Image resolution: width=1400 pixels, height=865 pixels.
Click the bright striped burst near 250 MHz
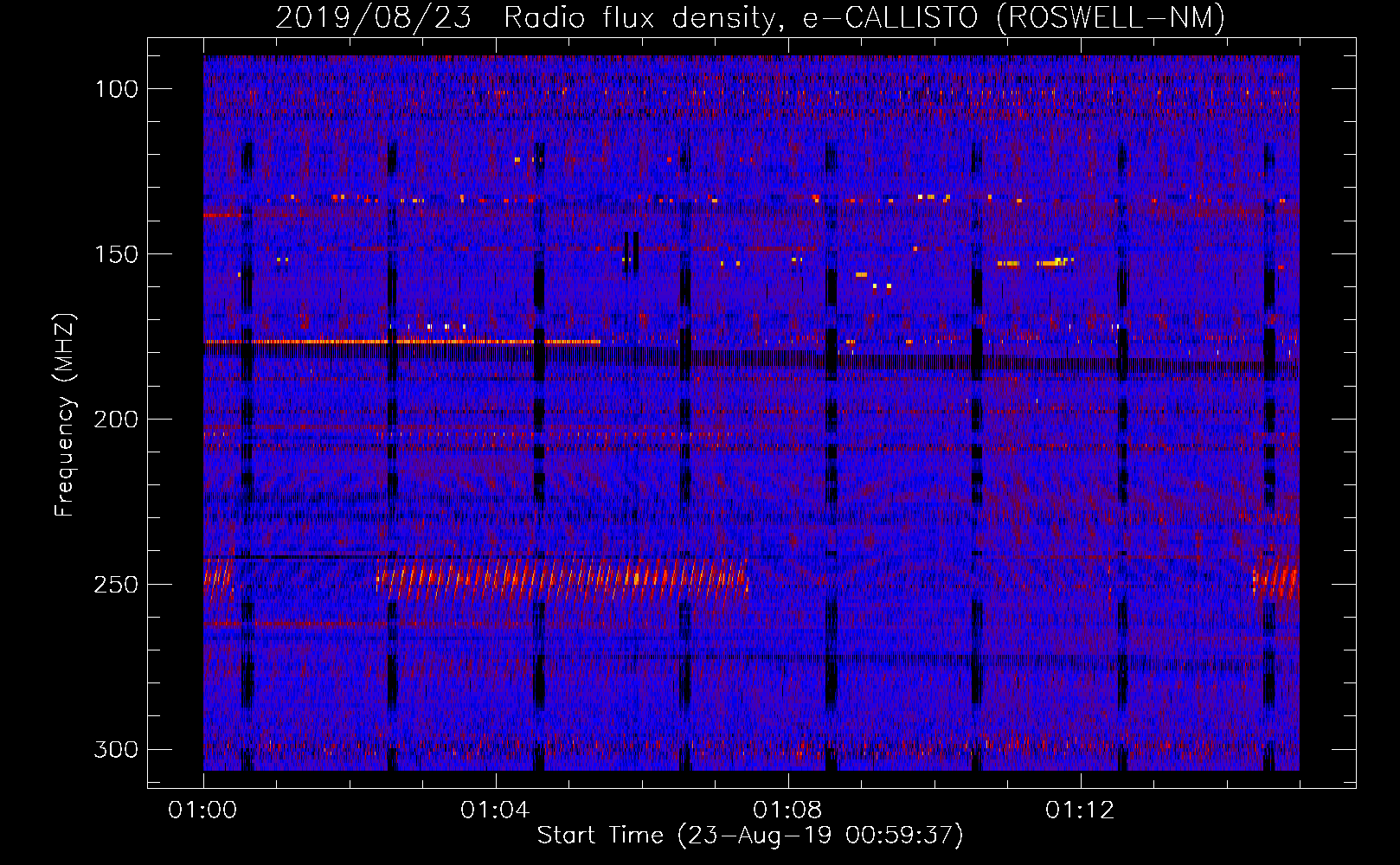tap(562, 577)
